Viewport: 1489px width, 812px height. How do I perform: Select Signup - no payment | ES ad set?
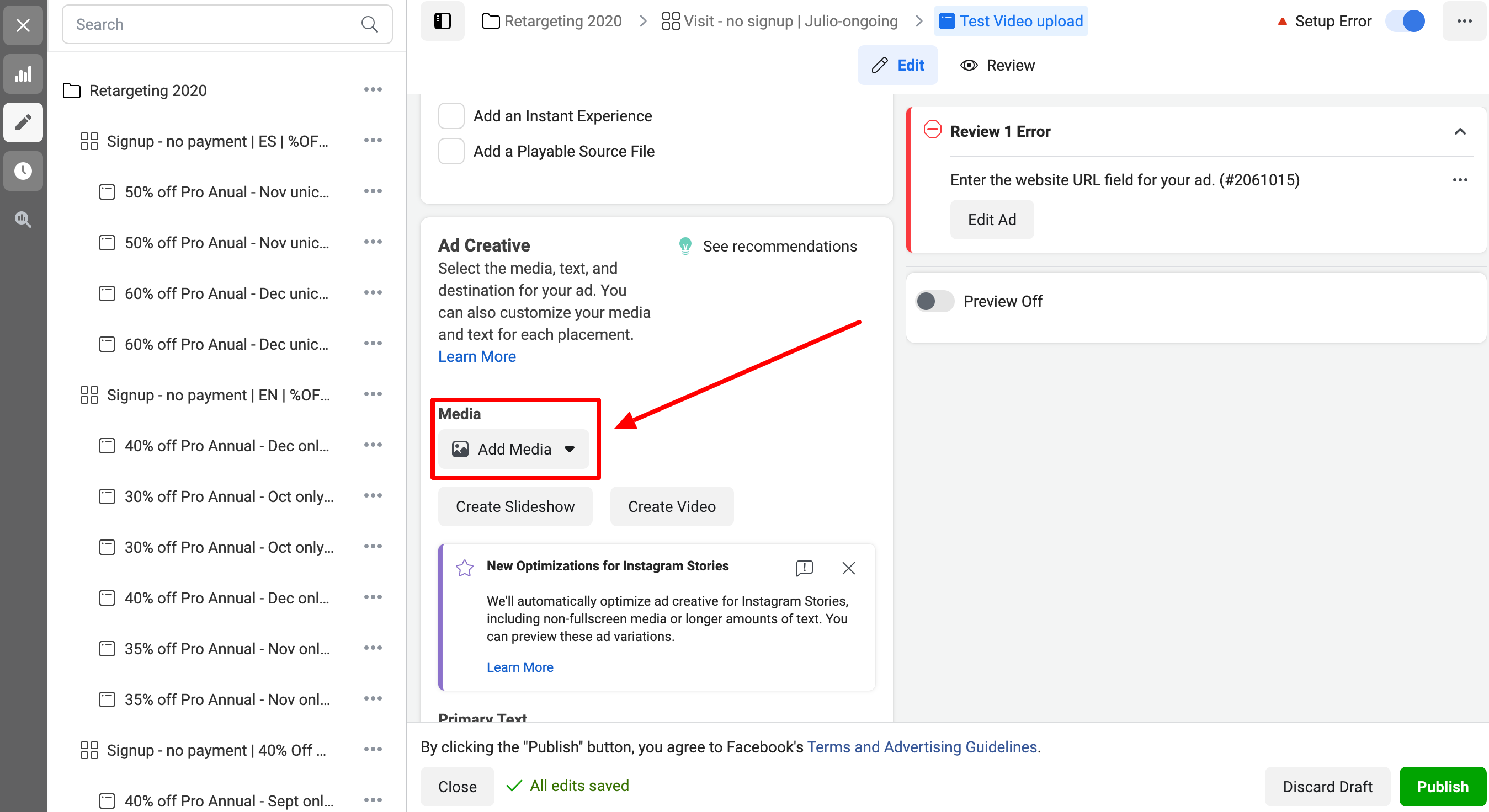217,141
